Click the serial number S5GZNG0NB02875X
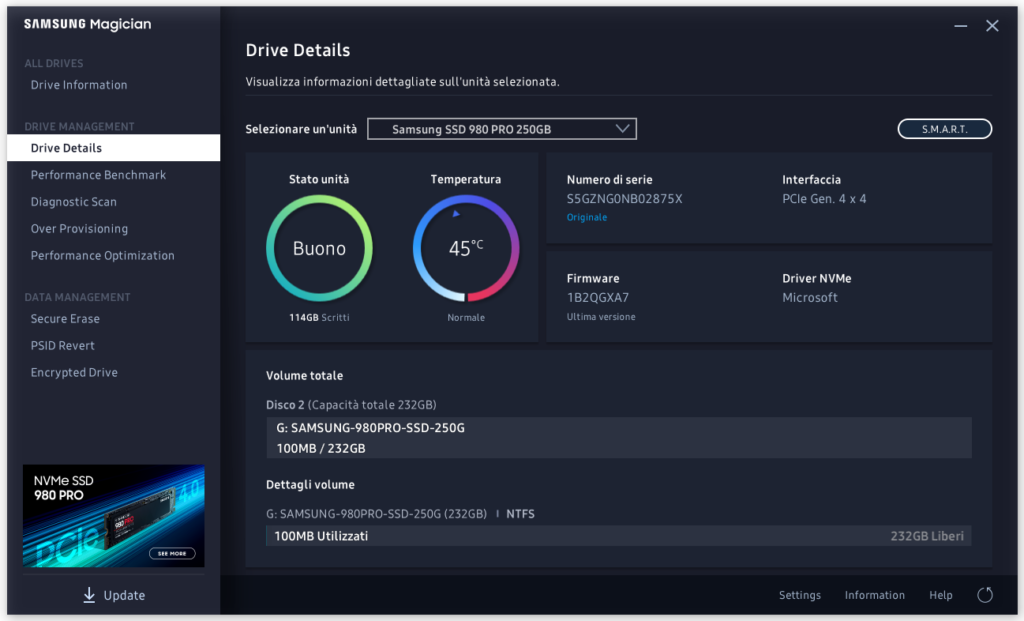 (x=624, y=199)
